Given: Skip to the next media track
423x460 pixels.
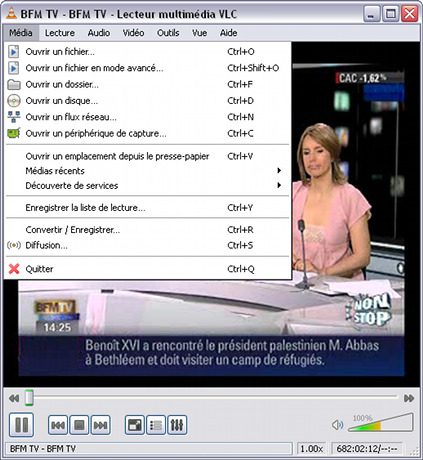Looking at the screenshot, I should click(x=100, y=425).
